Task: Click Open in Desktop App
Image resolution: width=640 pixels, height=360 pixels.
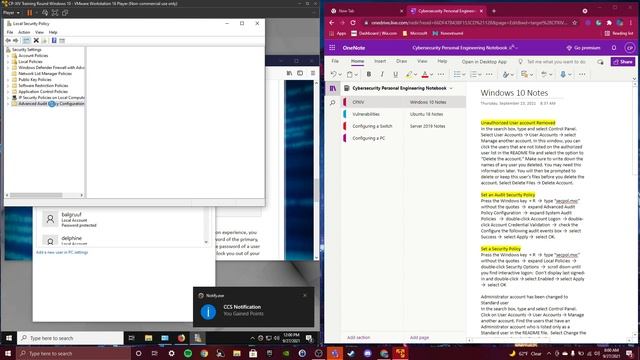Action: pos(484,62)
